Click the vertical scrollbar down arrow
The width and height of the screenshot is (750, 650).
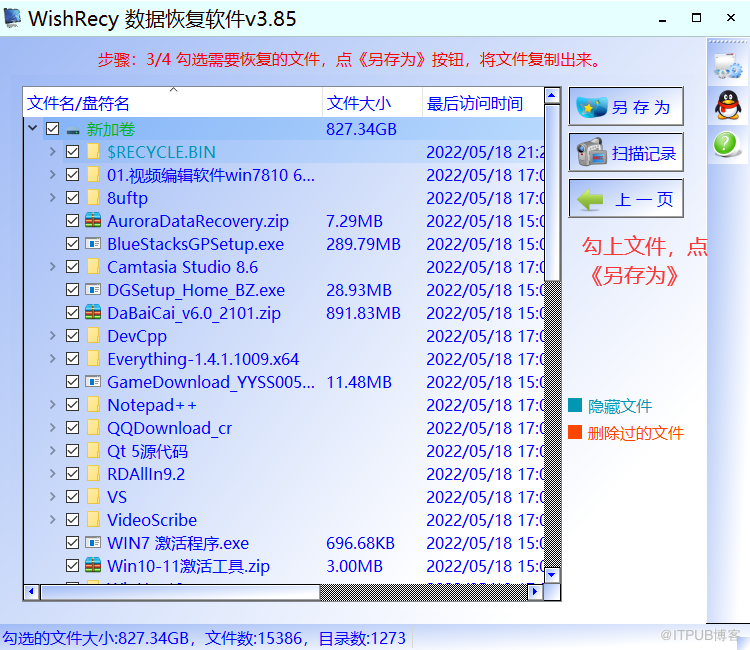551,574
